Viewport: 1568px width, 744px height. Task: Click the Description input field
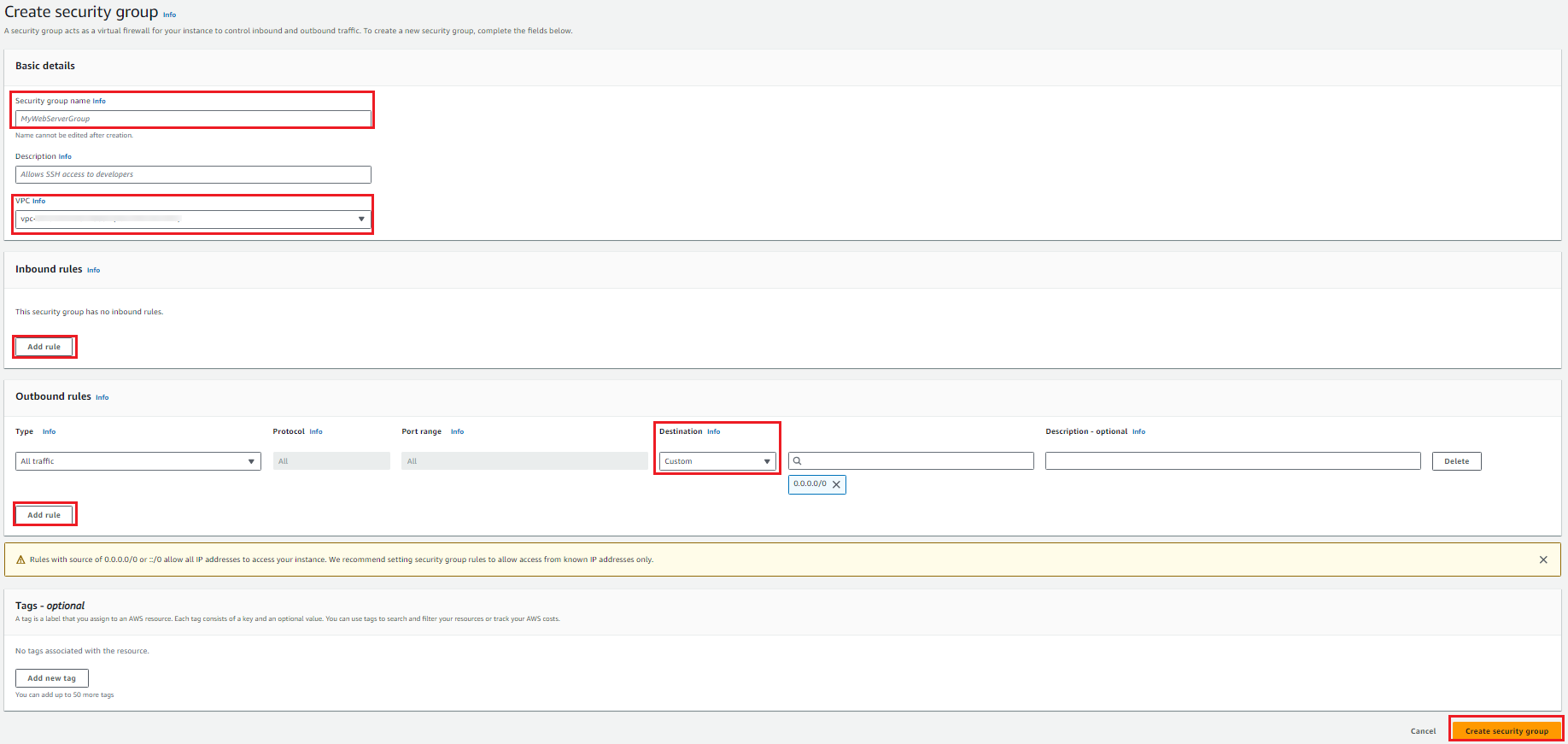[193, 174]
